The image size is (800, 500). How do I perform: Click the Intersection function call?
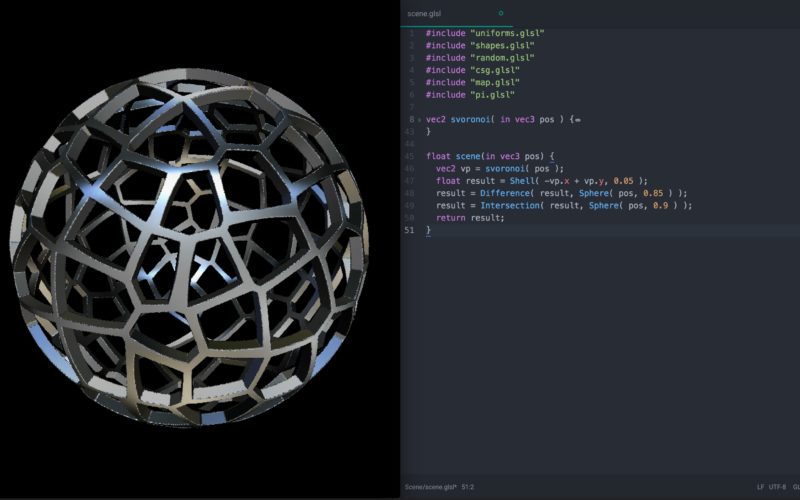[x=510, y=205]
